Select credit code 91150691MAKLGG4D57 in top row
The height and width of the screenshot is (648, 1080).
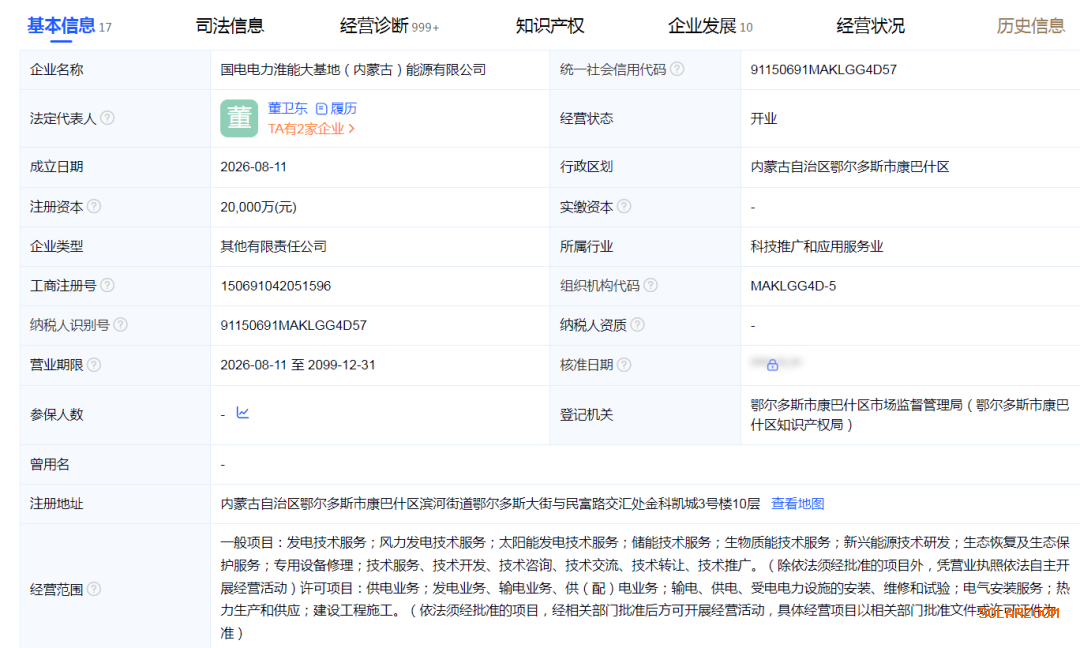[824, 70]
